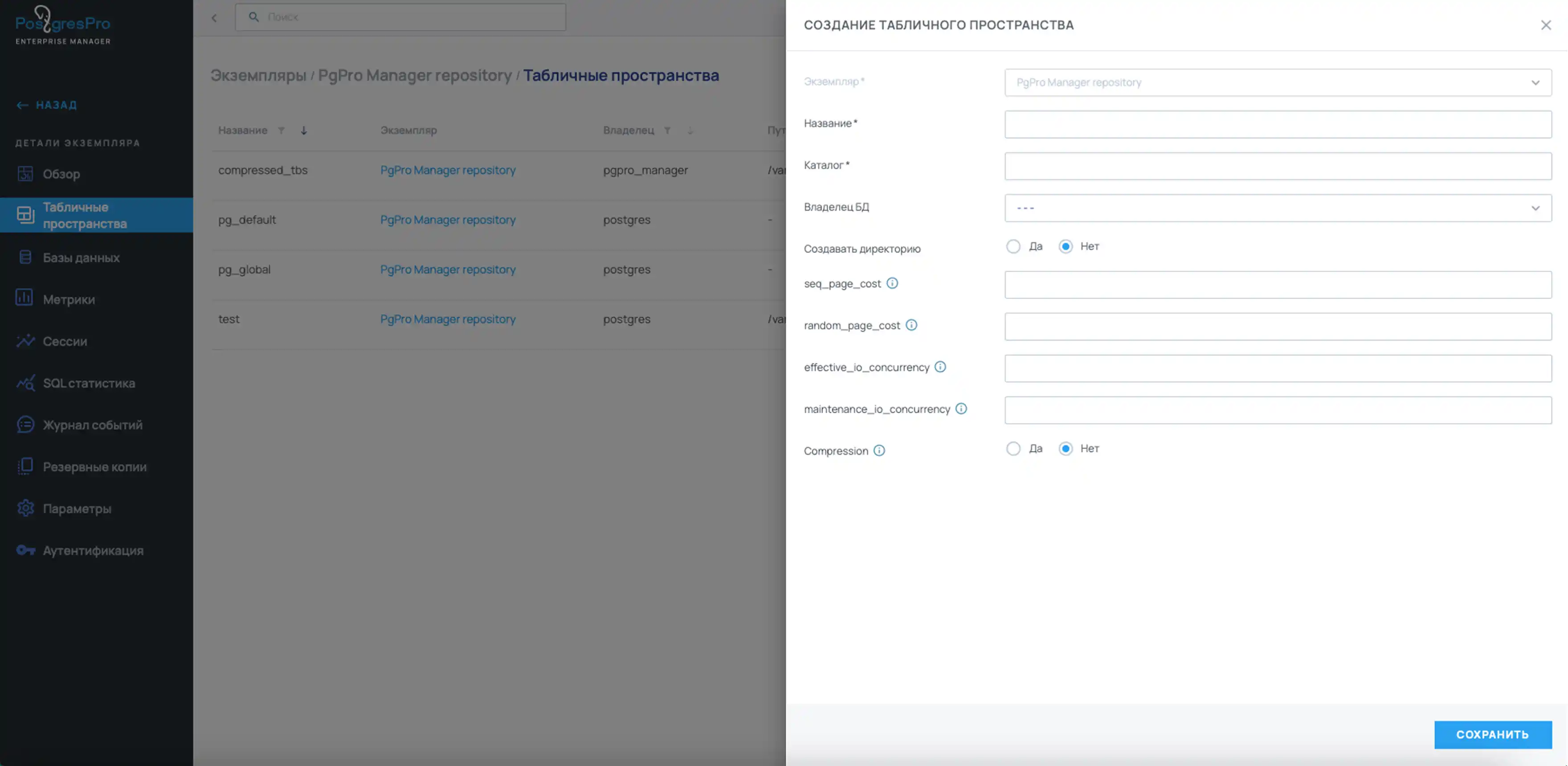Go to Журнал событий section
The width and height of the screenshot is (1568, 766).
(x=93, y=425)
